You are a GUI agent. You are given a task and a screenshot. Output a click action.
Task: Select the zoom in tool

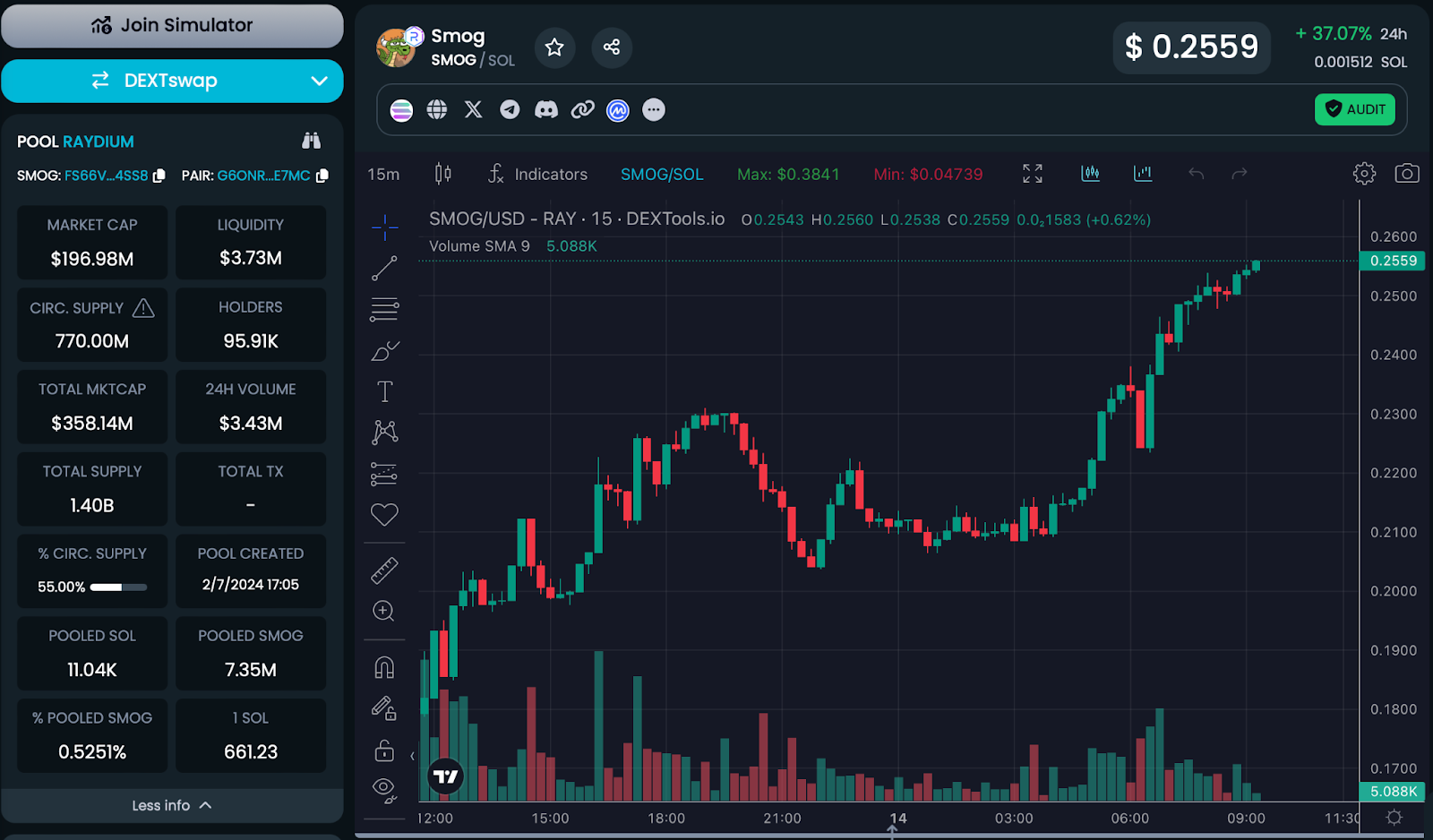384,612
